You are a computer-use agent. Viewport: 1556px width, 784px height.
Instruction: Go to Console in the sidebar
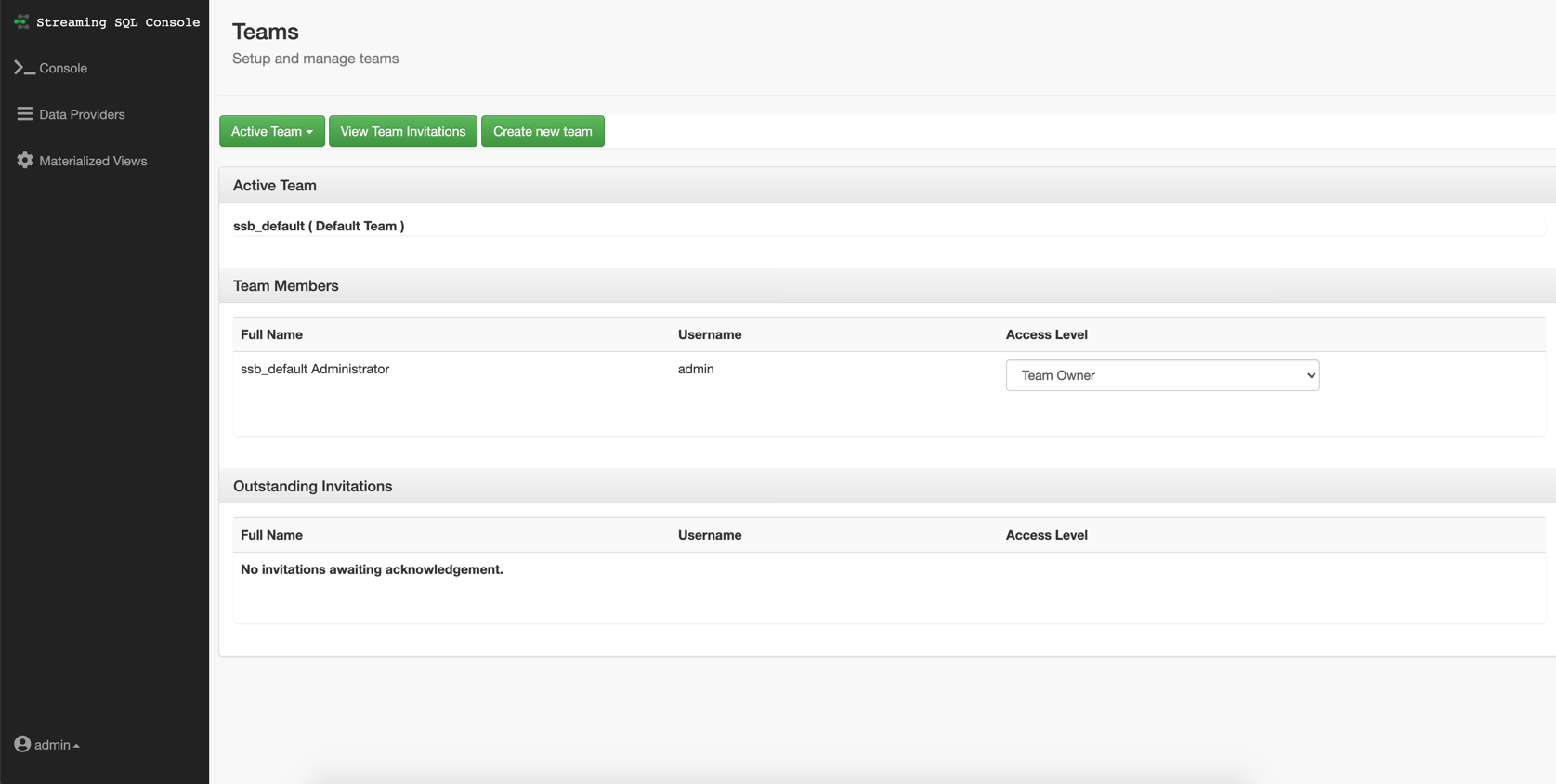click(63, 68)
